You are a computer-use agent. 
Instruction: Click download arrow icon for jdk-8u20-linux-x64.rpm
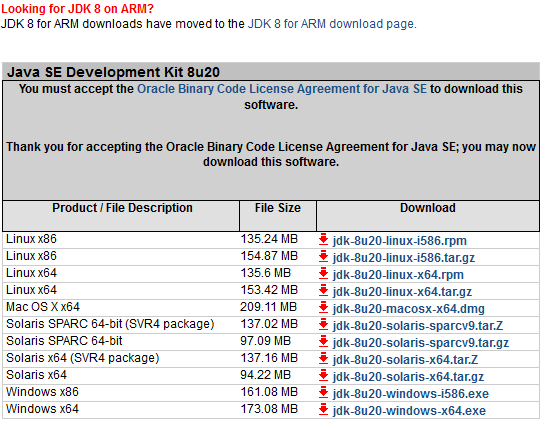[323, 273]
